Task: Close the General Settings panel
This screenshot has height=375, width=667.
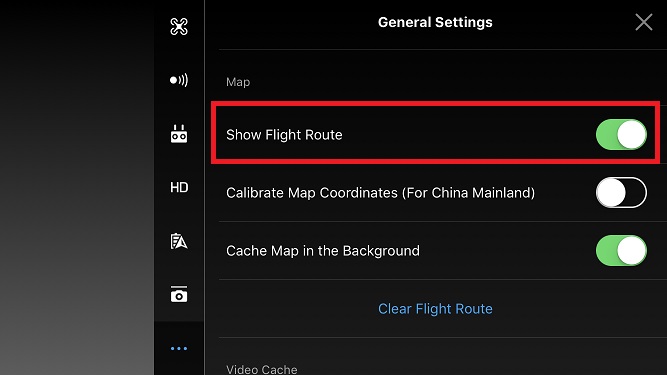Action: coord(644,22)
